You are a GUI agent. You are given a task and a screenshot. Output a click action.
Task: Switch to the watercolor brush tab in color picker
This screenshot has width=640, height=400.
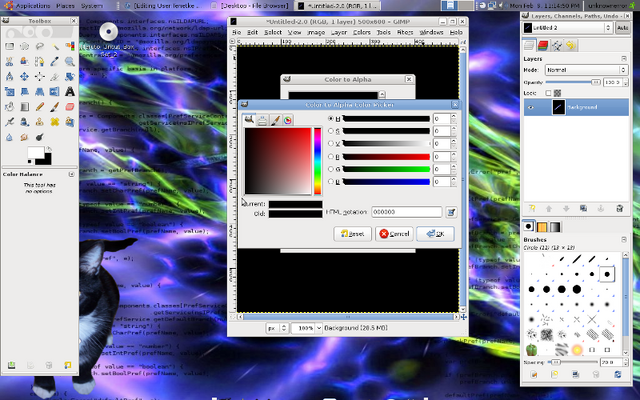pyautogui.click(x=275, y=120)
